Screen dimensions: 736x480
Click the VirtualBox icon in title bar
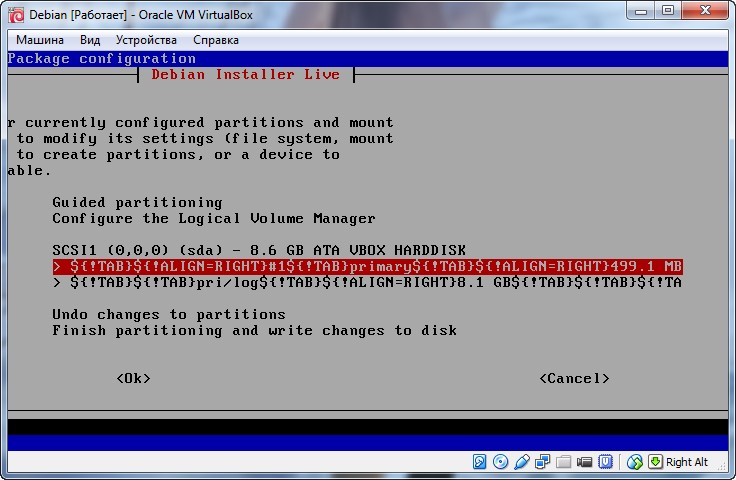click(14, 13)
